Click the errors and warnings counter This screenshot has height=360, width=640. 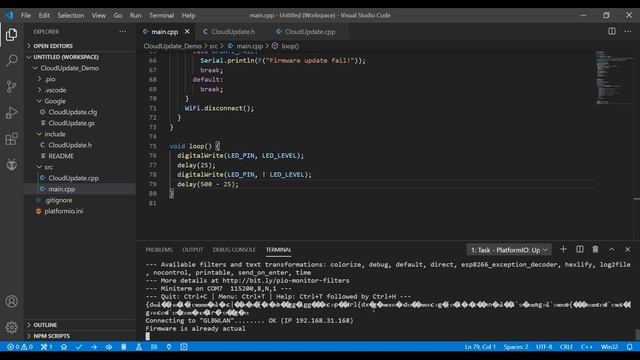click(x=20, y=347)
